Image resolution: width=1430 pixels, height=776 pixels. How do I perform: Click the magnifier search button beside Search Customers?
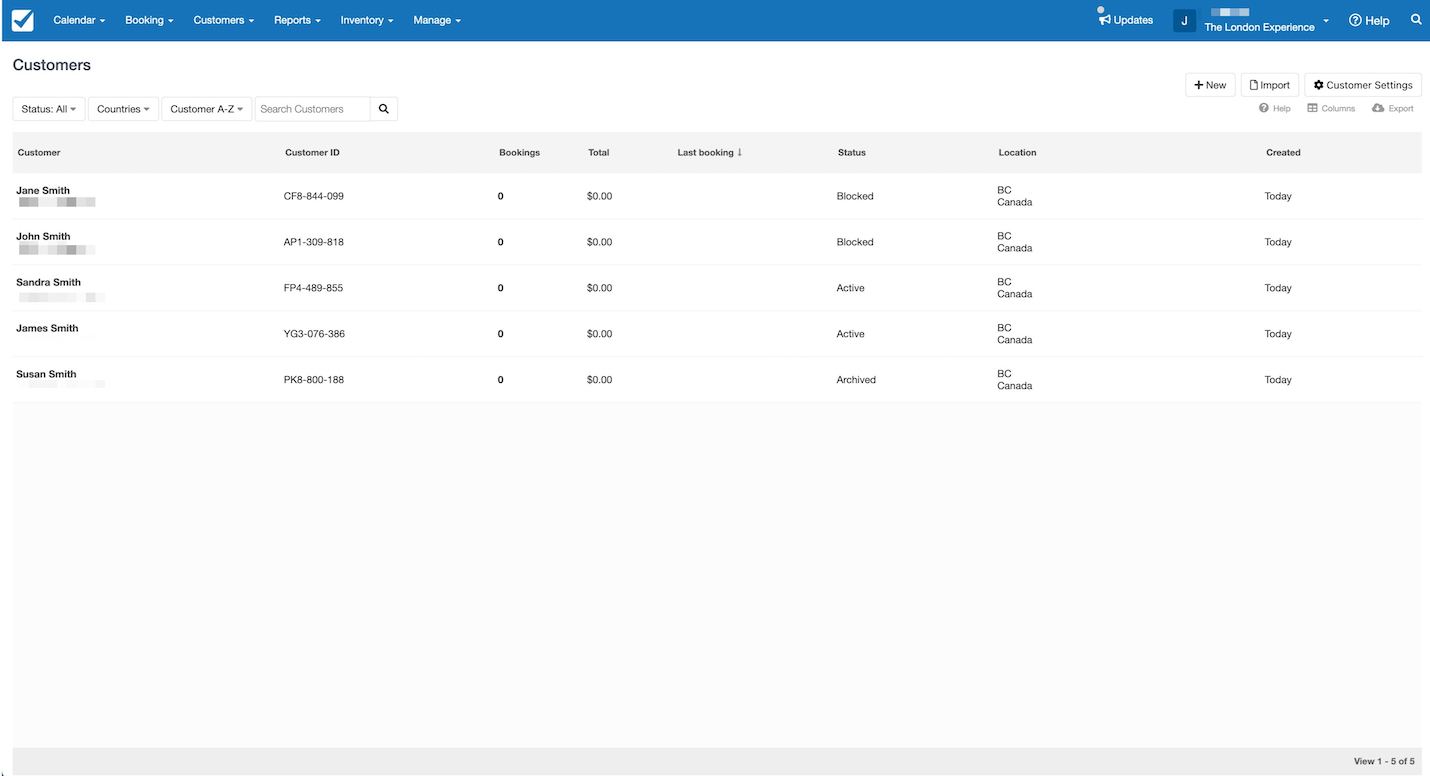[x=384, y=109]
